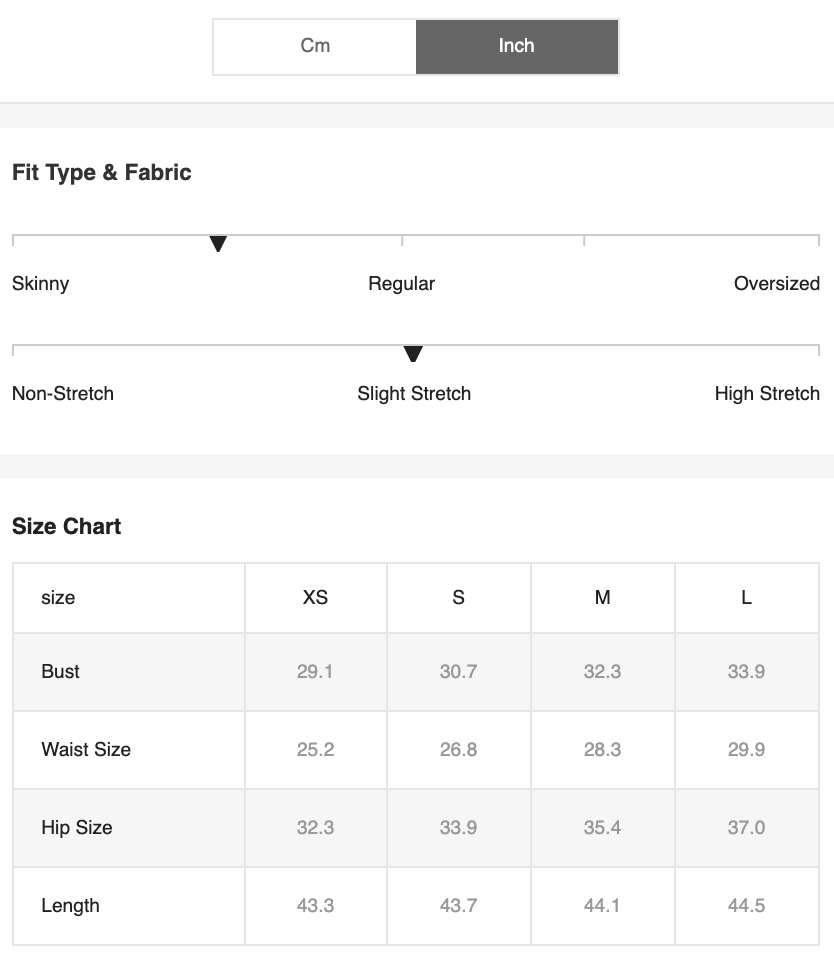The height and width of the screenshot is (956, 834).
Task: Click the Waist Size row label
Action: 86,749
